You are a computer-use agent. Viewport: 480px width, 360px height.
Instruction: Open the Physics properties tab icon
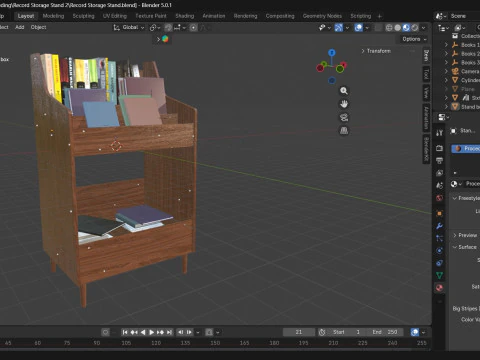[x=439, y=251]
